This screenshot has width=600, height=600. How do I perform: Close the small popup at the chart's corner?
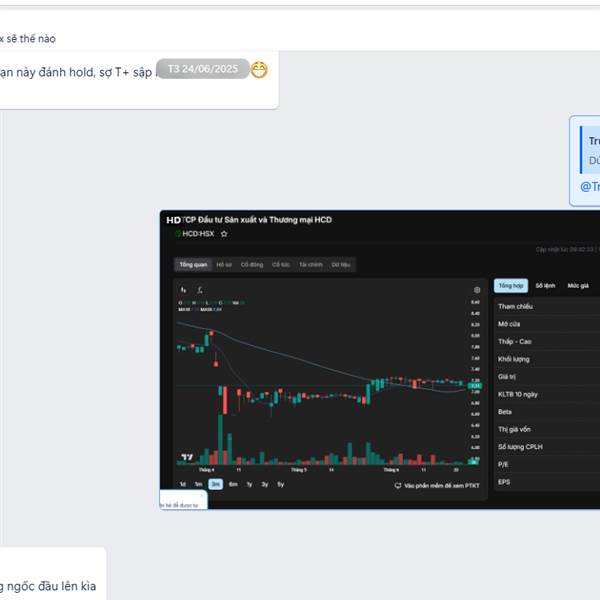pyautogui.click(x=202, y=496)
